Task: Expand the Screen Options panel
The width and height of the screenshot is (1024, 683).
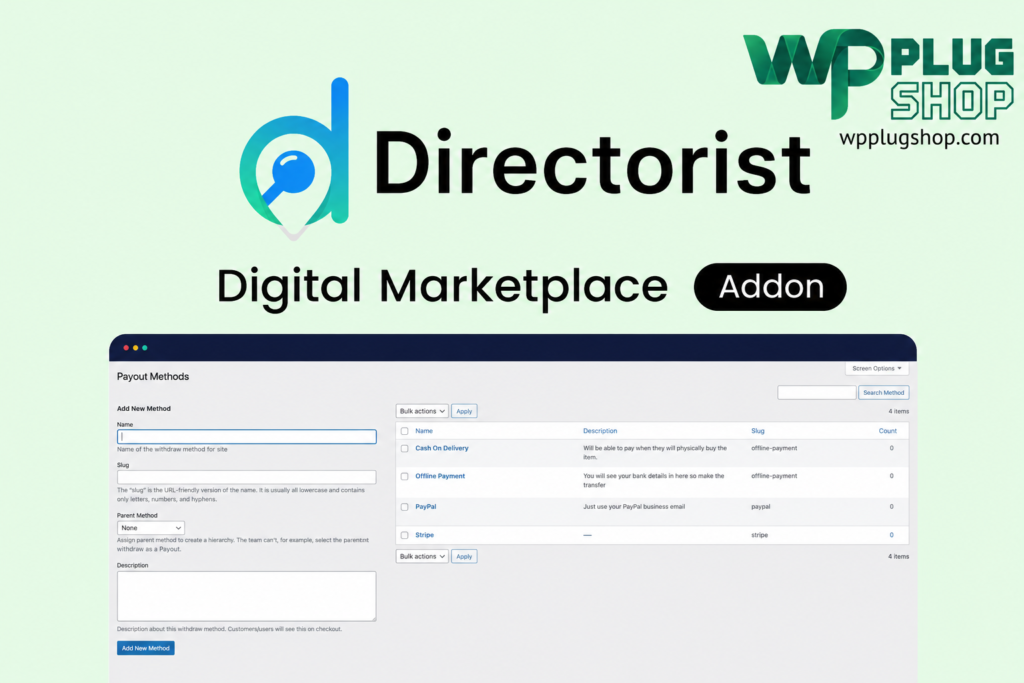Action: click(x=876, y=368)
